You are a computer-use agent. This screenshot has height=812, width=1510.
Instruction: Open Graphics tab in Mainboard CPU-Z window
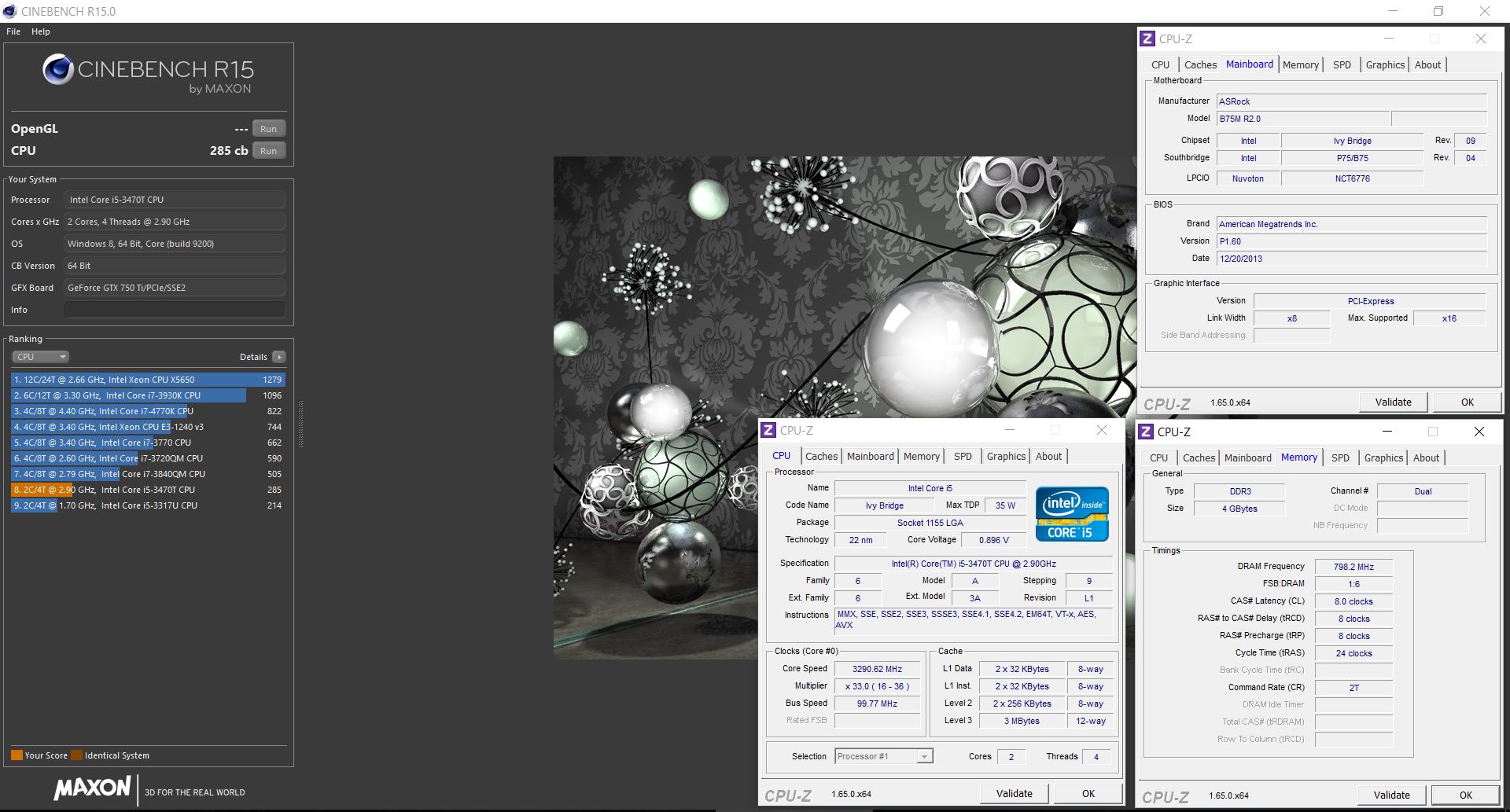pyautogui.click(x=1385, y=65)
